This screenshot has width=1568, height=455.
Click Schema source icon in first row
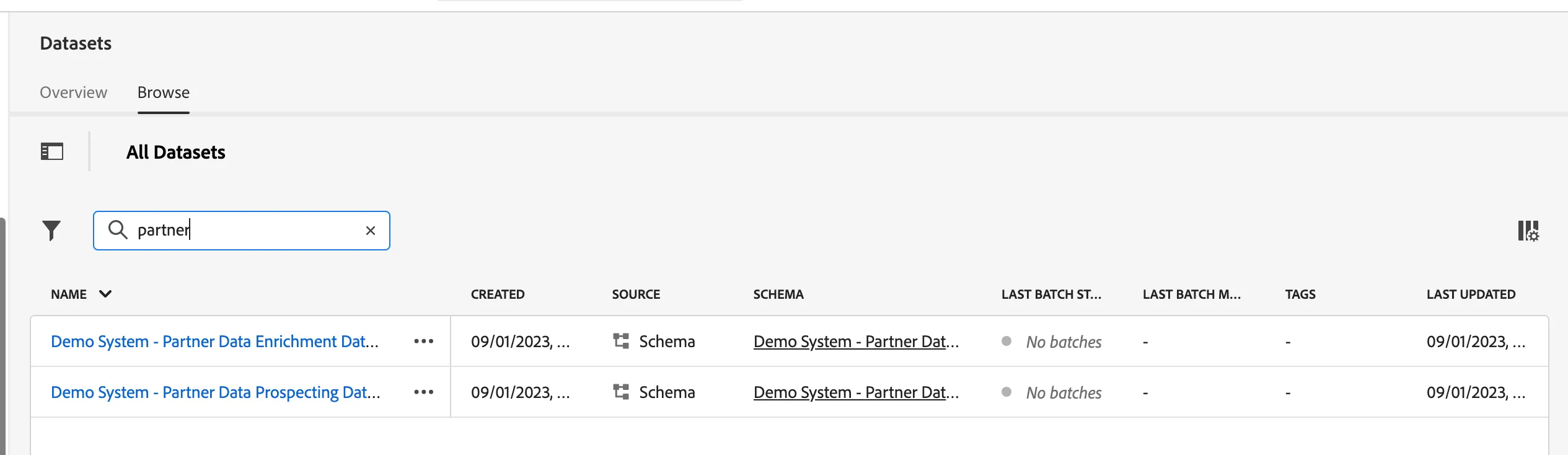[x=621, y=341]
